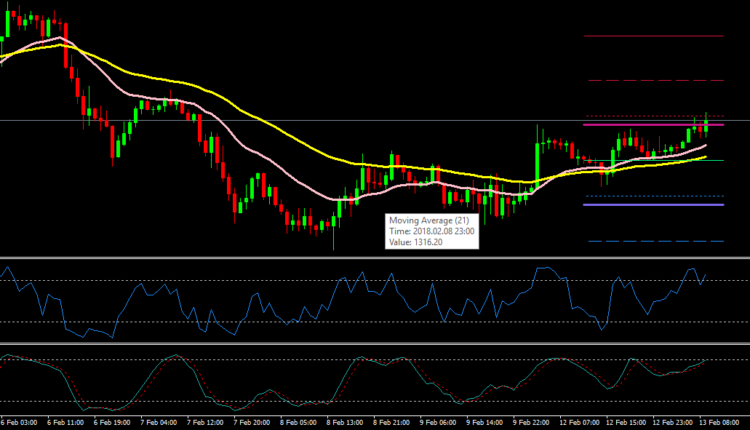Click divider between the two indicator panes
750x430 pixels.
click(x=375, y=345)
